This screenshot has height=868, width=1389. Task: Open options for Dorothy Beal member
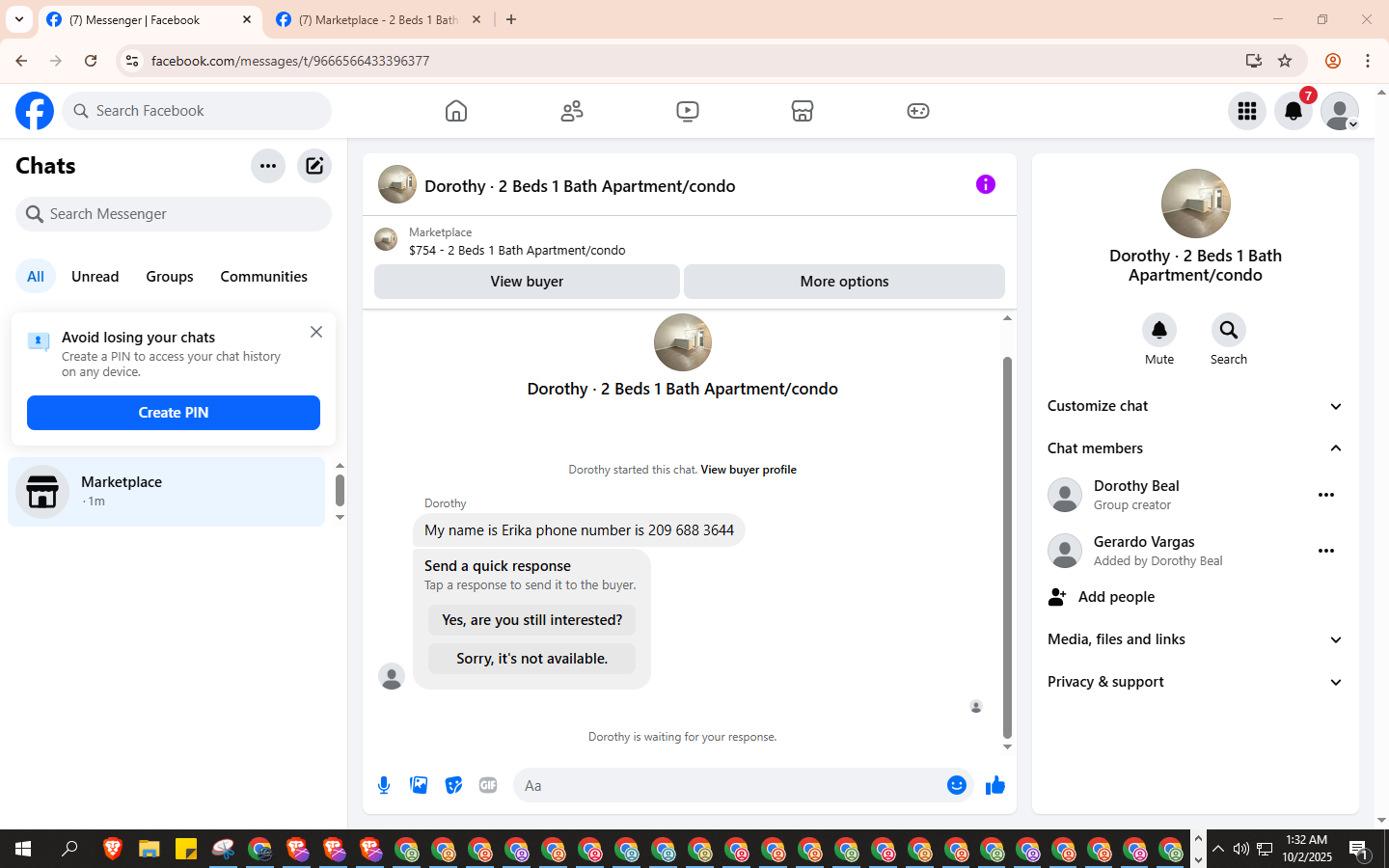coord(1326,495)
